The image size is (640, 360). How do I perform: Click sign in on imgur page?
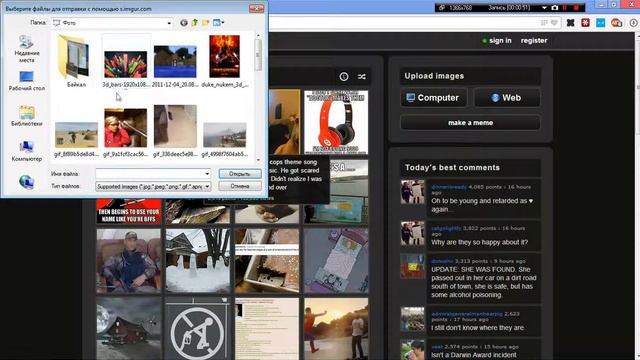click(x=500, y=40)
